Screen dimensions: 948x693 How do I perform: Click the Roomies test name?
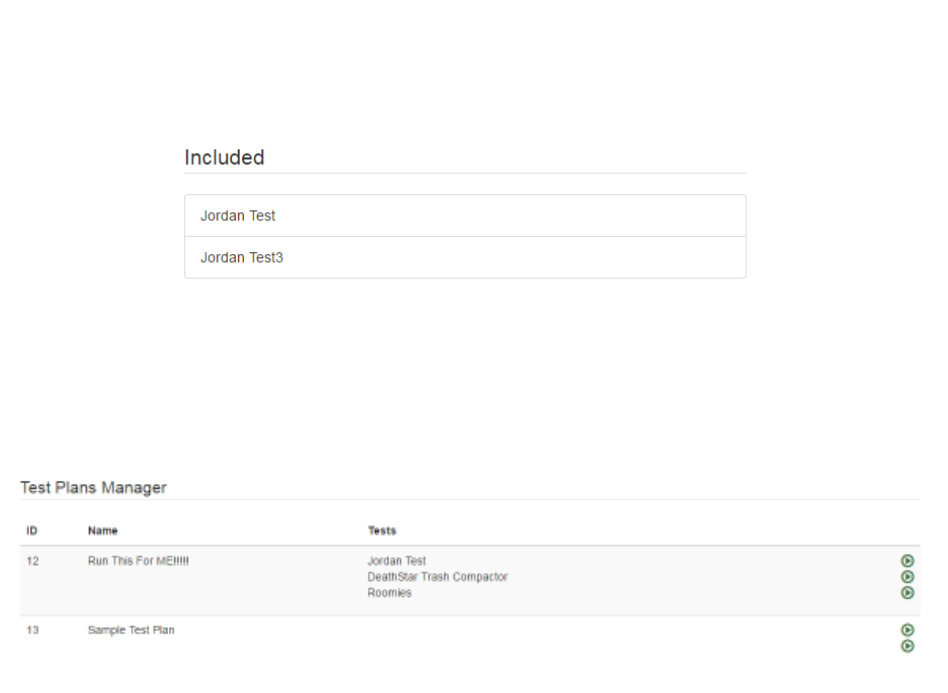tap(389, 593)
